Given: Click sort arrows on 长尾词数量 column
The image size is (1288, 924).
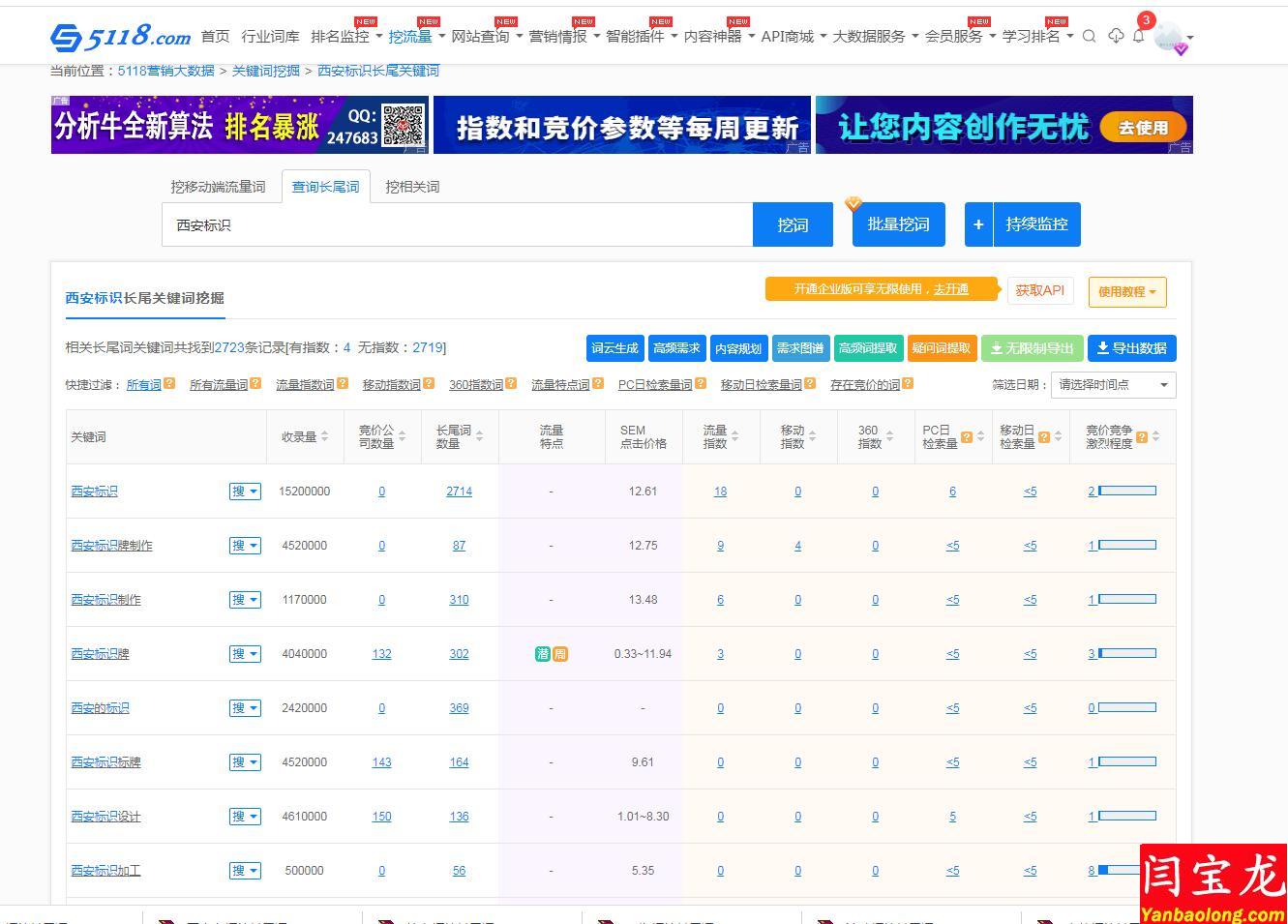Looking at the screenshot, I should pos(480,437).
